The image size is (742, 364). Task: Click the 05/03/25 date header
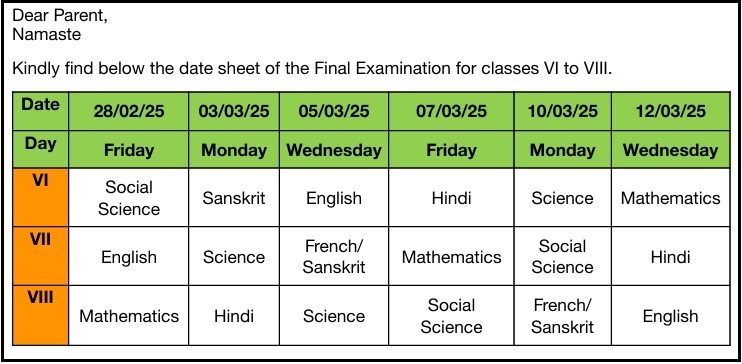click(334, 111)
